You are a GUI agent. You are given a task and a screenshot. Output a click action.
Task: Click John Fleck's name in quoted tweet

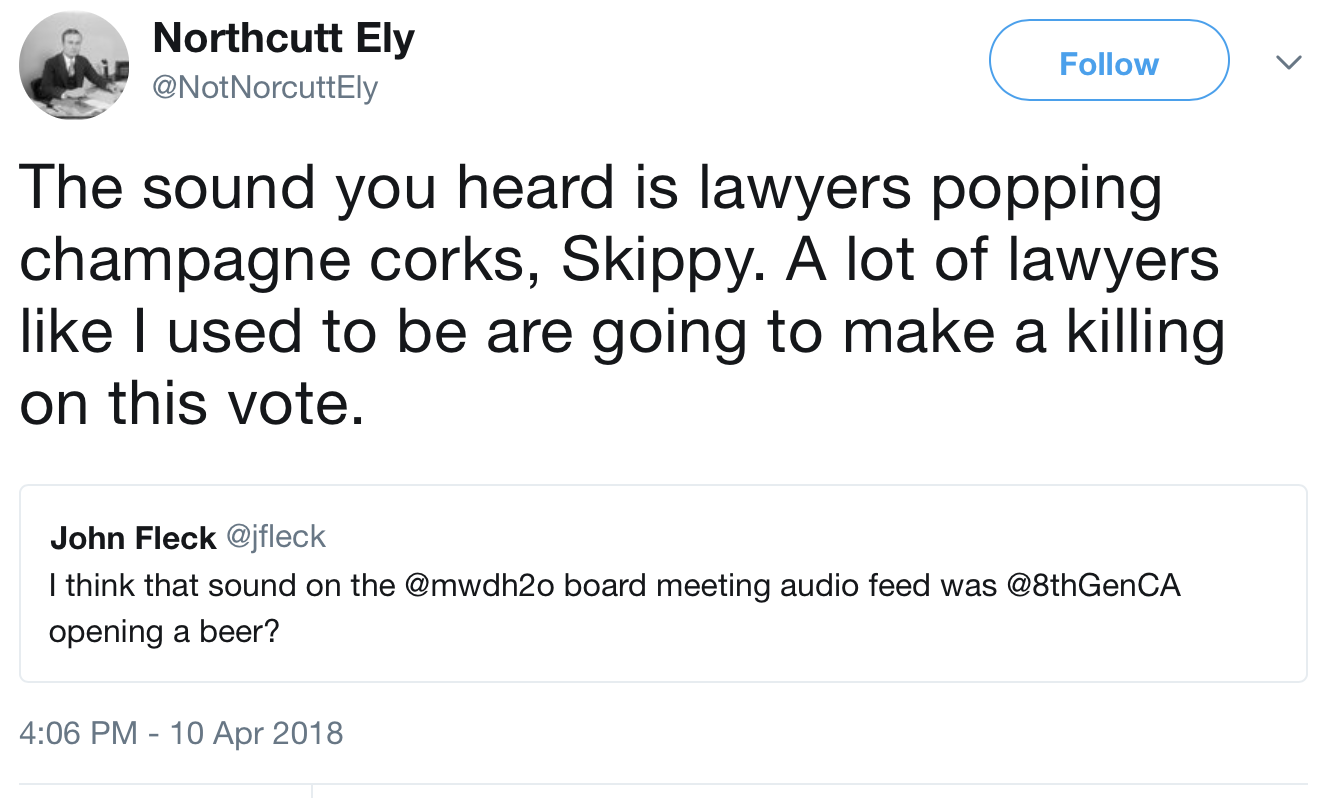[x=133, y=538]
